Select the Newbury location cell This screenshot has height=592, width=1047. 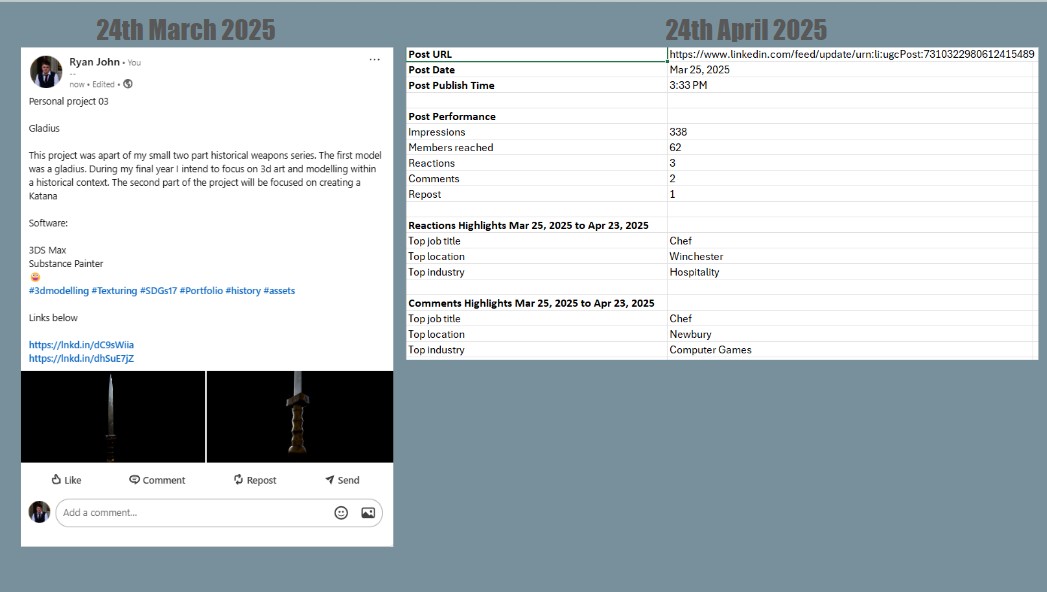(x=852, y=334)
